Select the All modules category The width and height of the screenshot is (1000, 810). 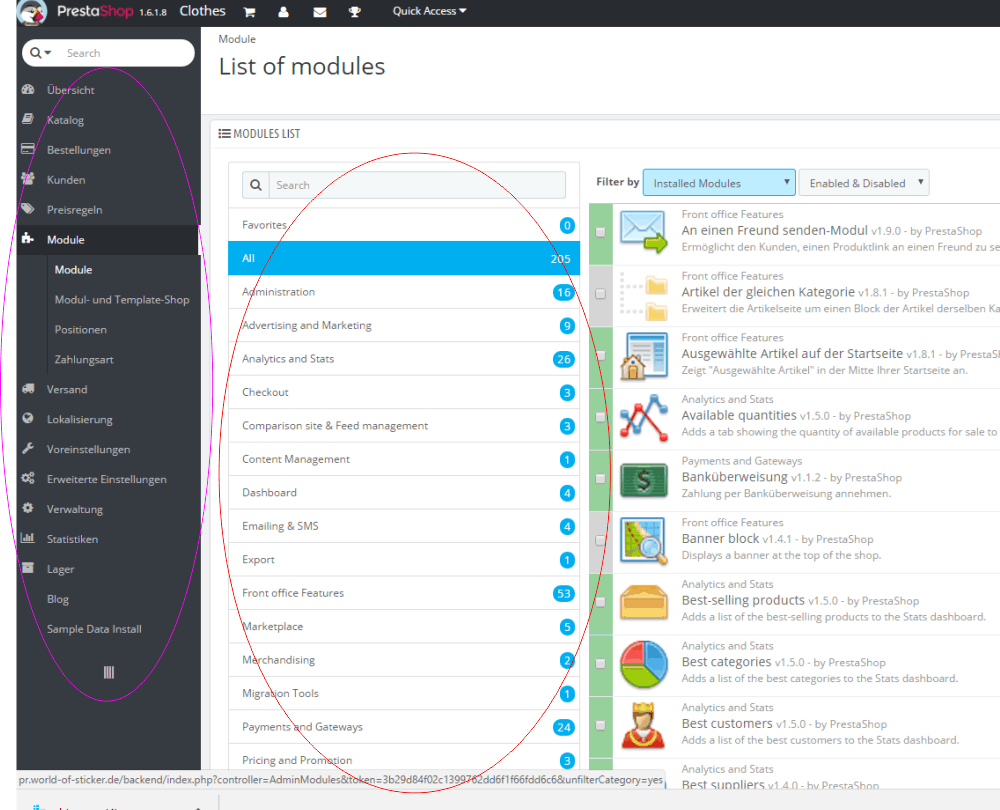pos(404,258)
